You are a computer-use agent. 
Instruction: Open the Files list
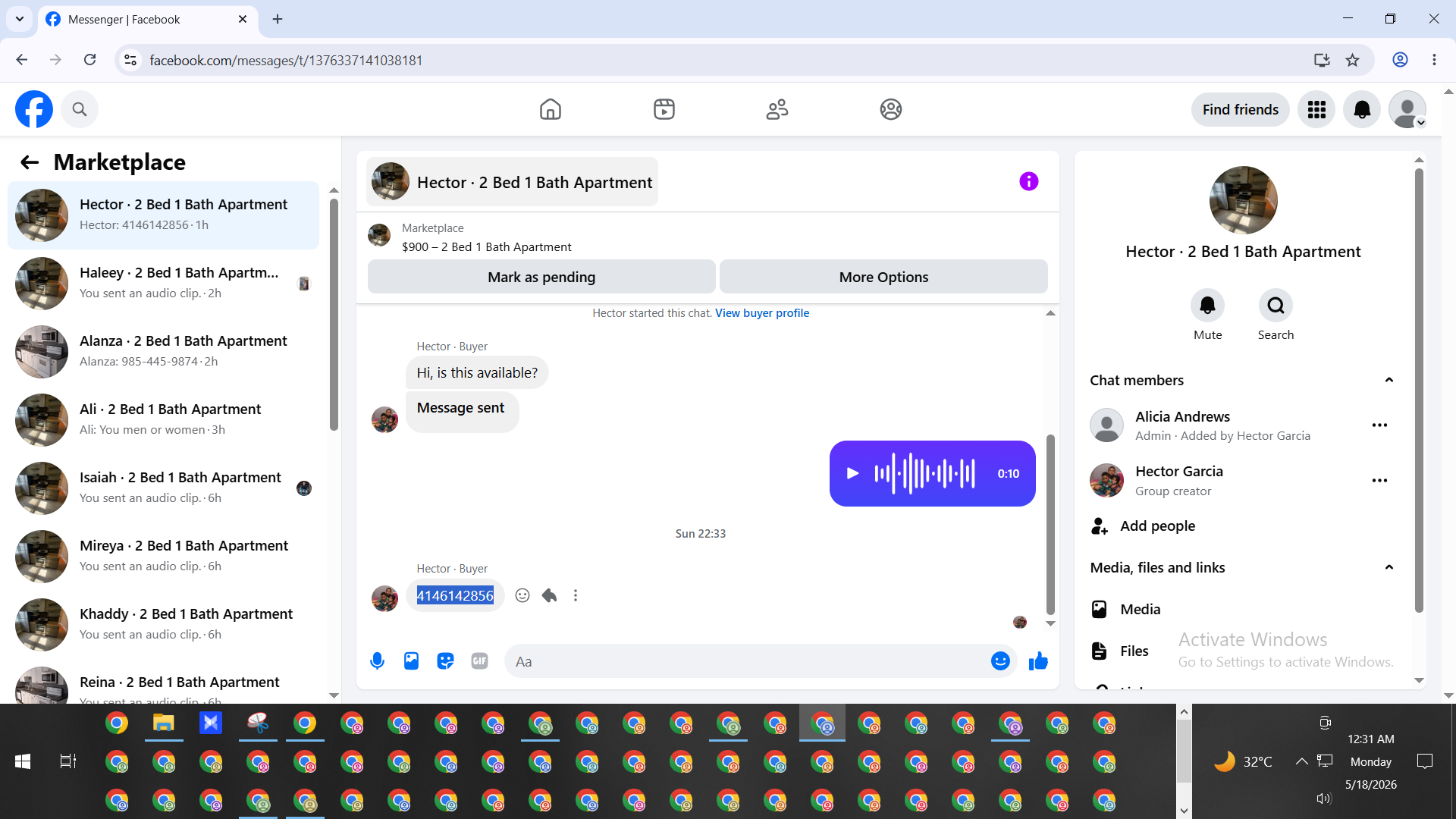coord(1119,651)
